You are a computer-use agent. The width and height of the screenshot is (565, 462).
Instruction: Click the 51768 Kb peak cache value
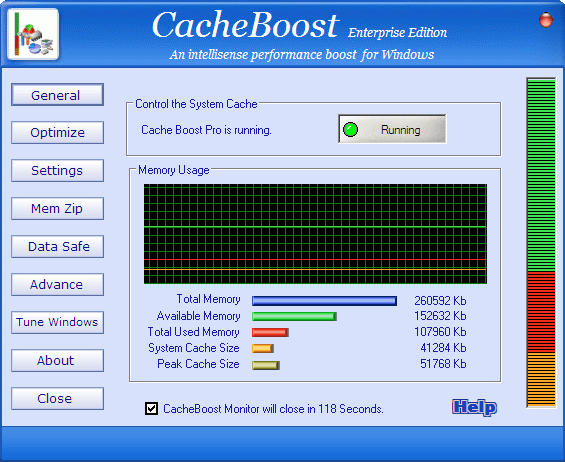443,364
